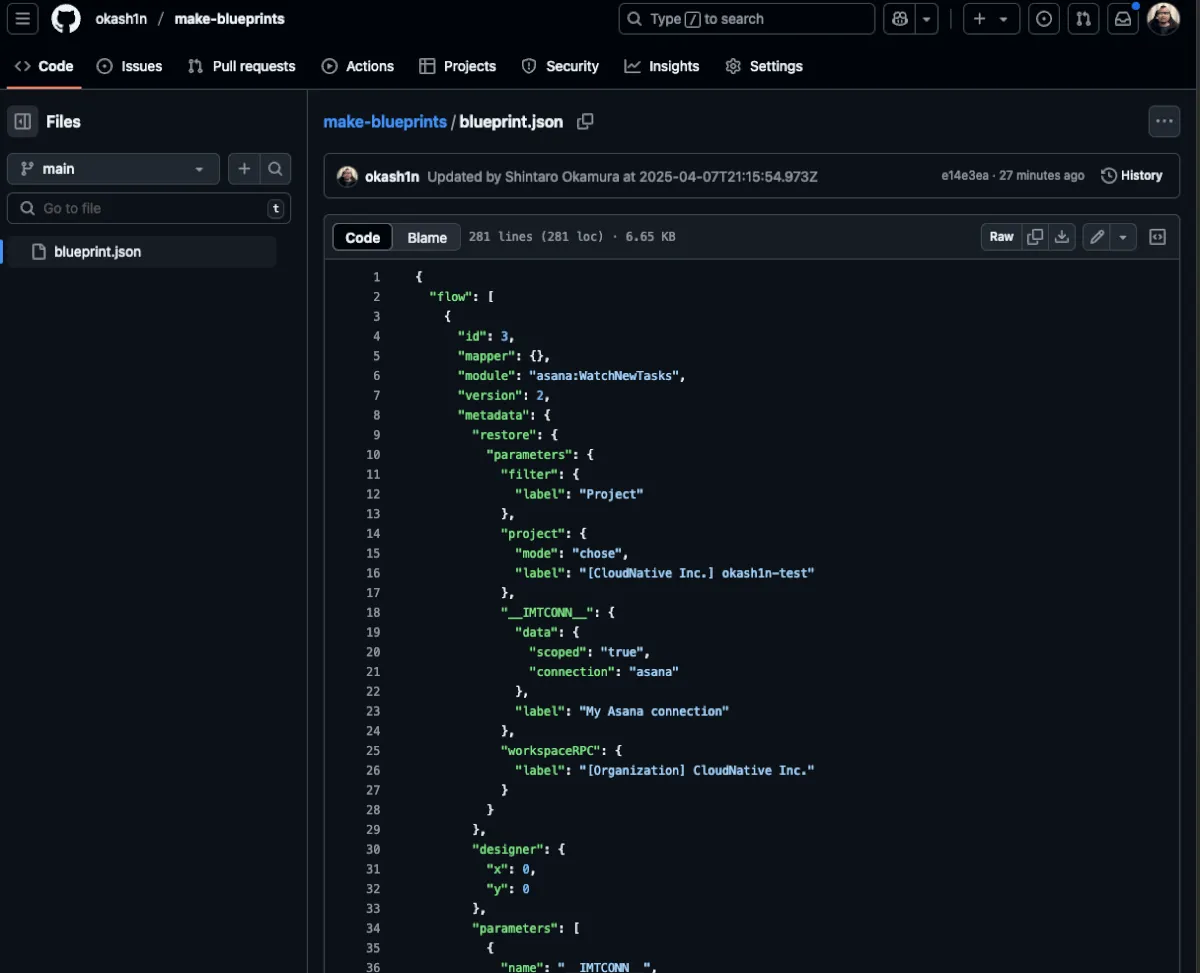Collapse the Files side panel
This screenshot has height=973, width=1200.
tap(23, 121)
